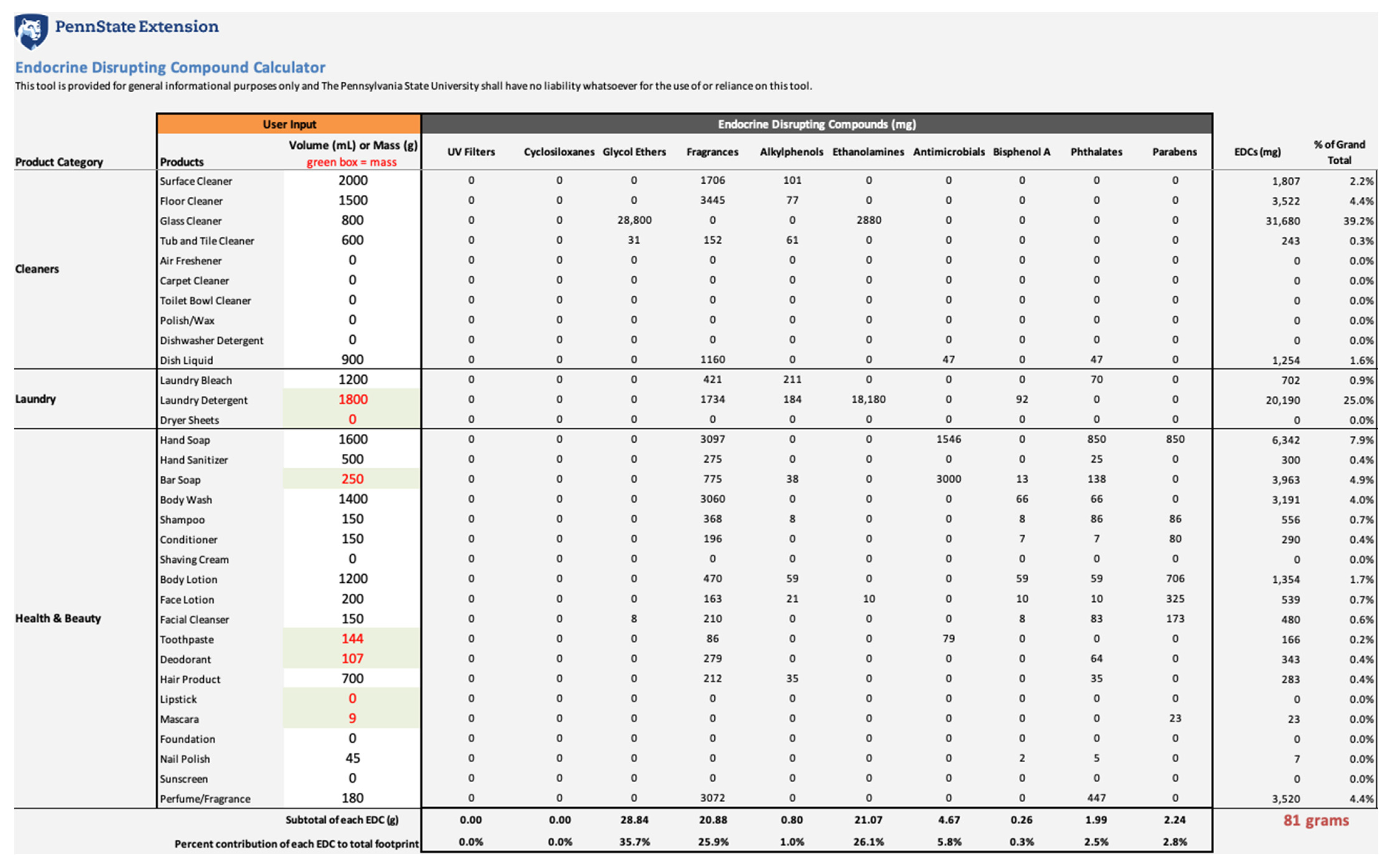The height and width of the screenshot is (868, 1390).
Task: Select the Glass Cleaner volume input cell
Action: [x=353, y=221]
